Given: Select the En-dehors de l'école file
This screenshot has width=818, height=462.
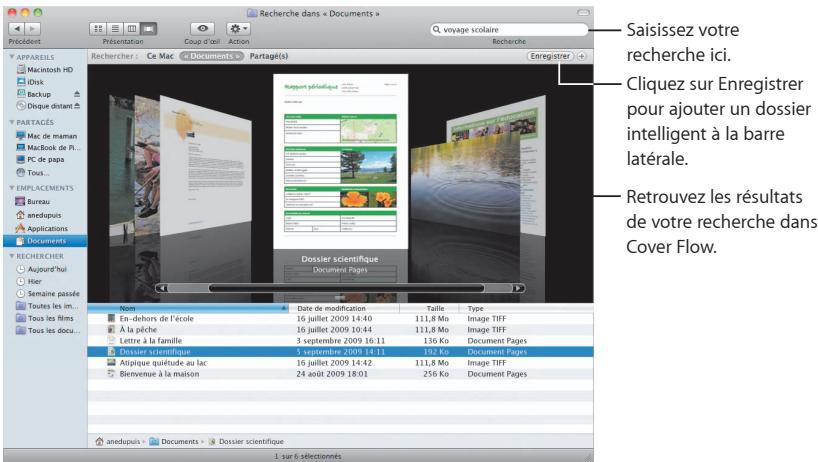Looking at the screenshot, I should pyautogui.click(x=340, y=319).
